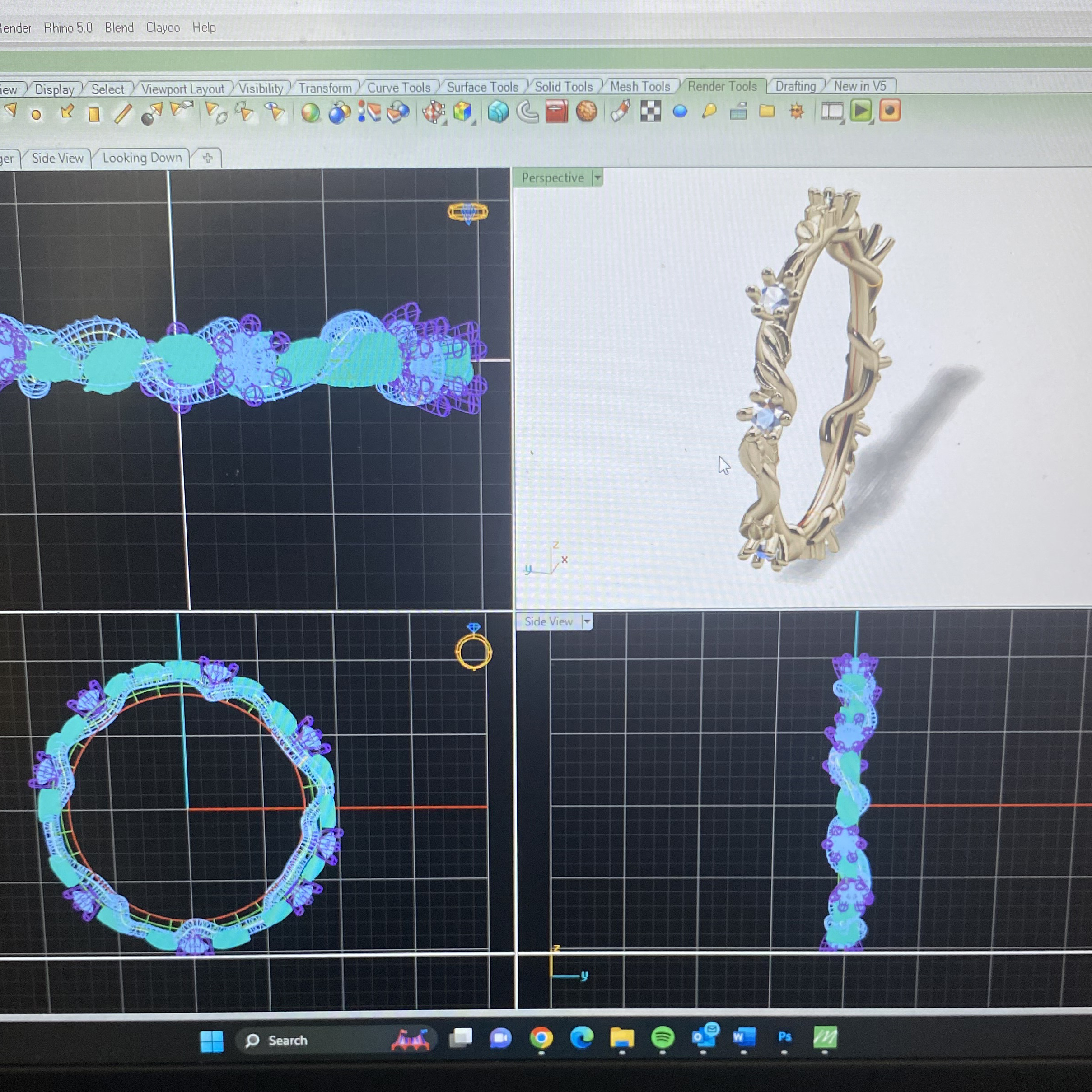Open Photoshop from the taskbar
1092x1092 pixels.
click(x=784, y=1036)
